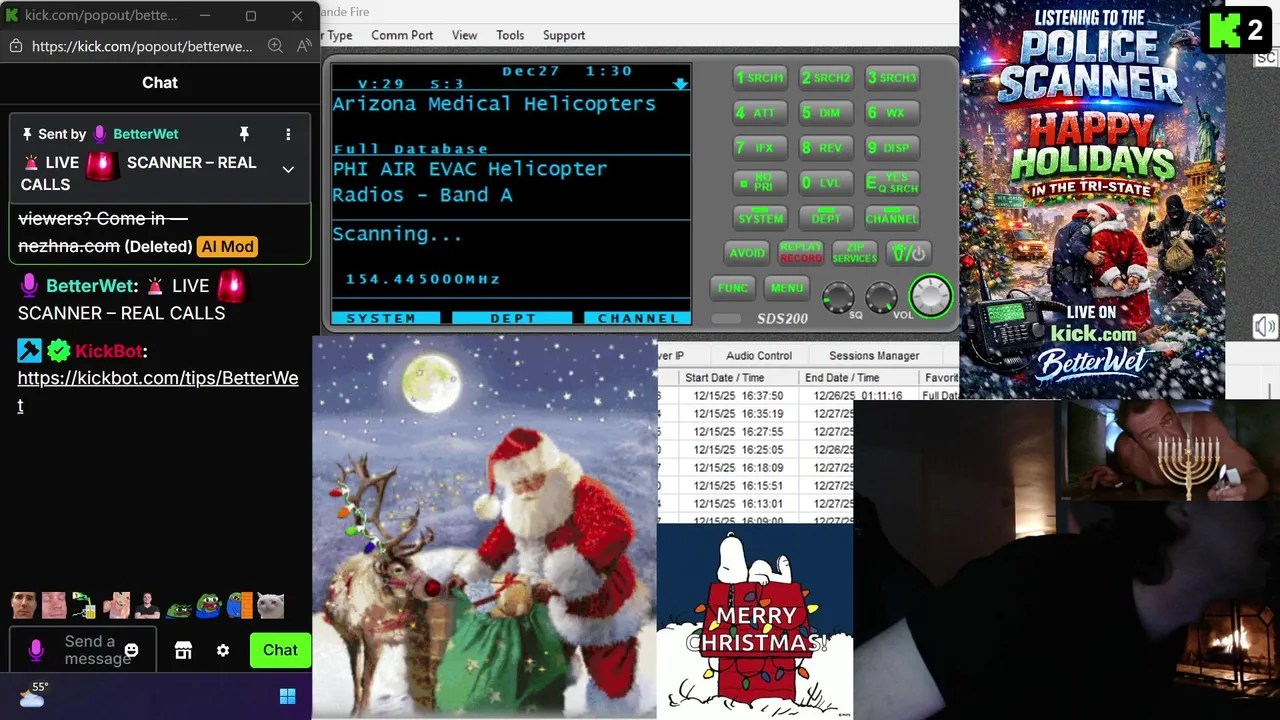Open the weather widget showing 55°
Screen dimensions: 1280x720
coord(34,694)
